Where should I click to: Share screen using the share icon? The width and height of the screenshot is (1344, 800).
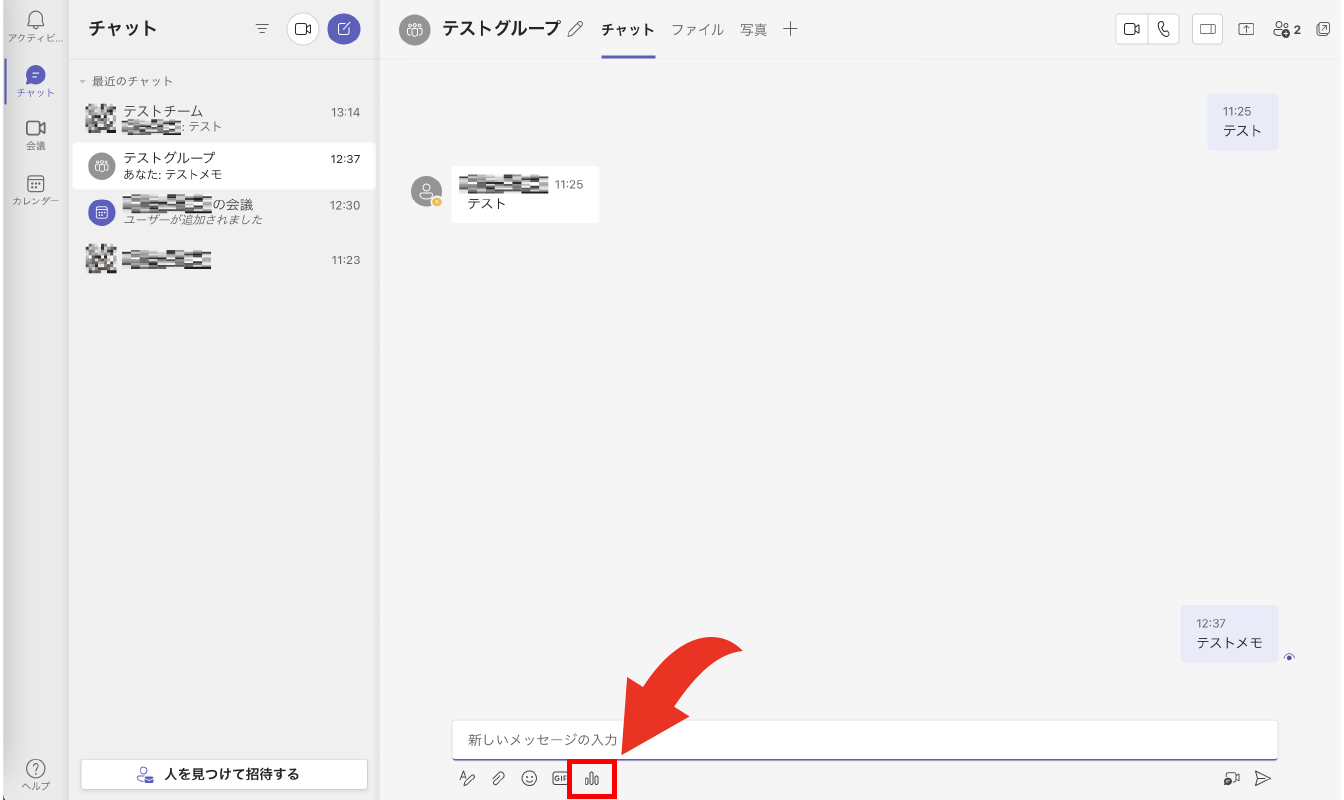[x=1246, y=29]
